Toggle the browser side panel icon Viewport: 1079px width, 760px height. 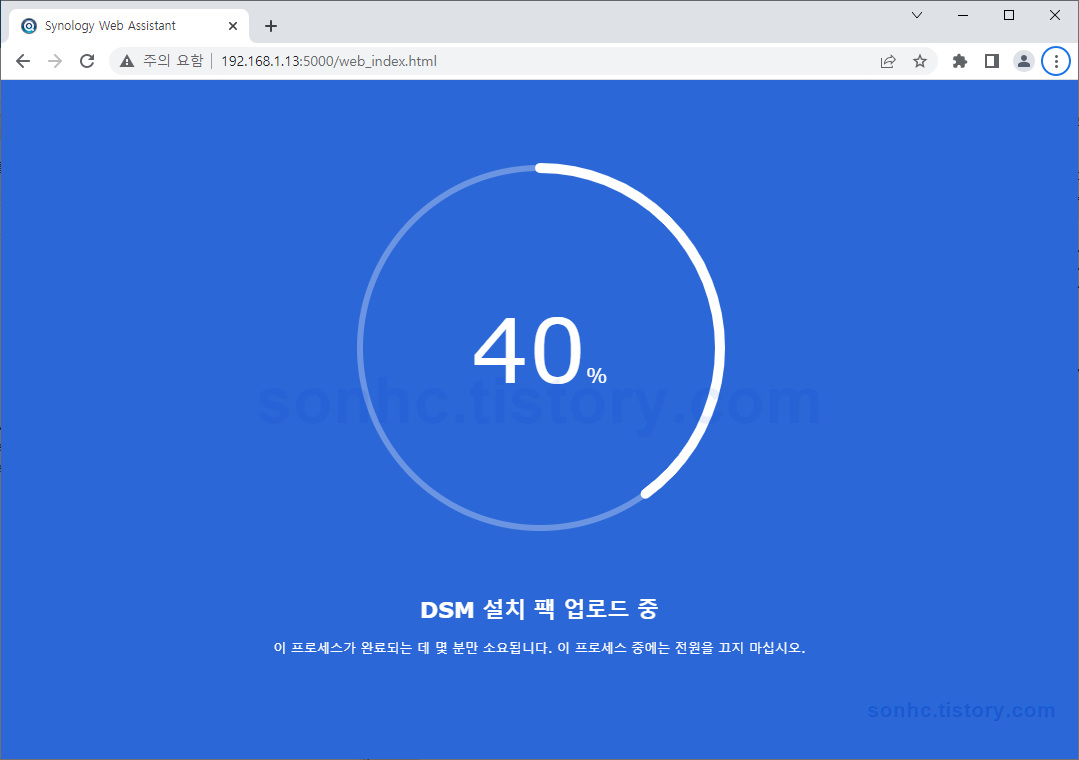coord(992,61)
